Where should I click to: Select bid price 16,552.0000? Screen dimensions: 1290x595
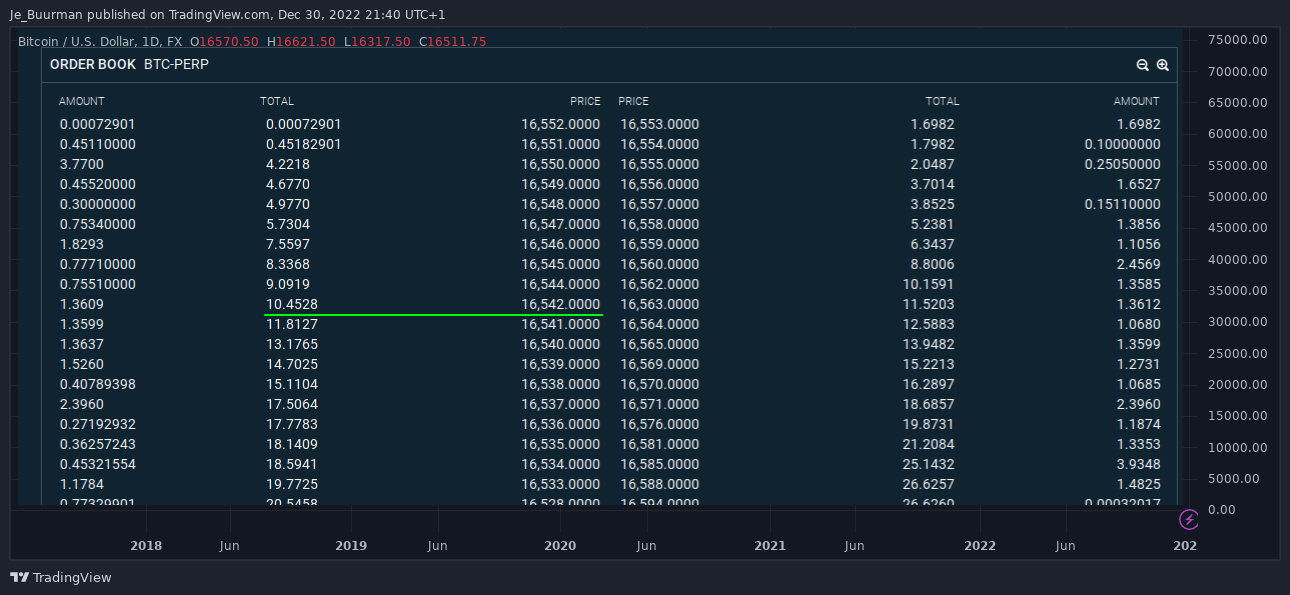pos(561,124)
